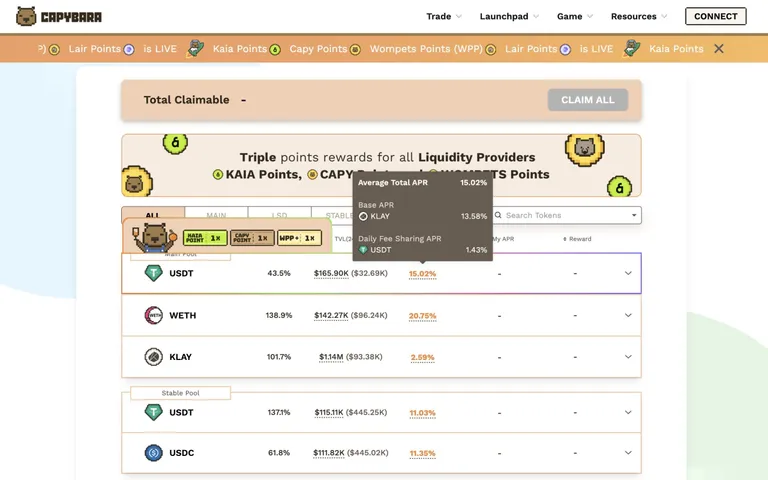
Task: Click the Search Tokens field
Action: click(567, 215)
